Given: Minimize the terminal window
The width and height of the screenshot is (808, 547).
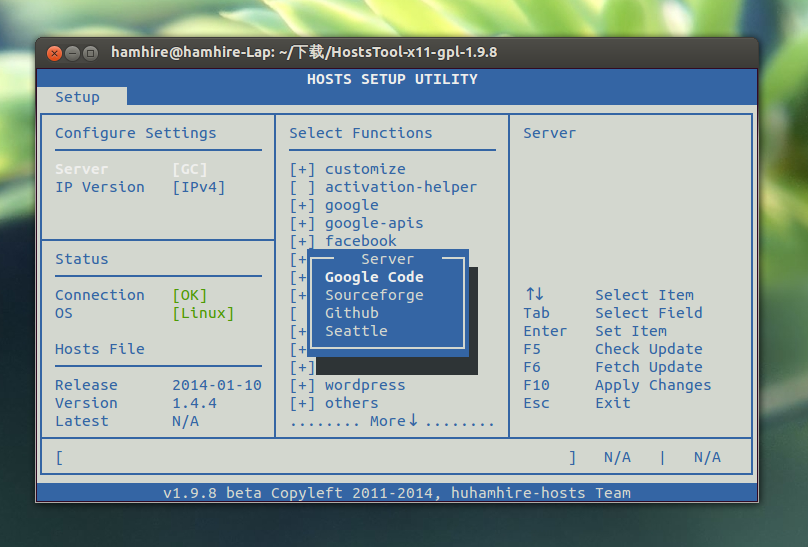Looking at the screenshot, I should (x=73, y=53).
